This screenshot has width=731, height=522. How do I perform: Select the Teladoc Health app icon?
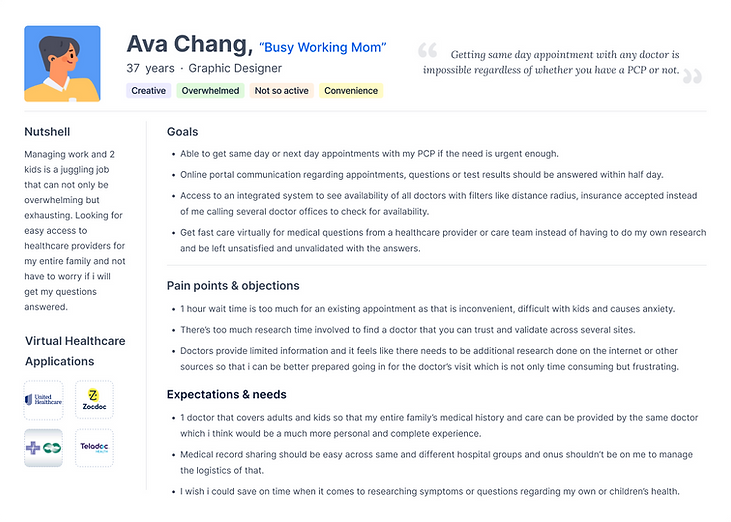[94, 447]
